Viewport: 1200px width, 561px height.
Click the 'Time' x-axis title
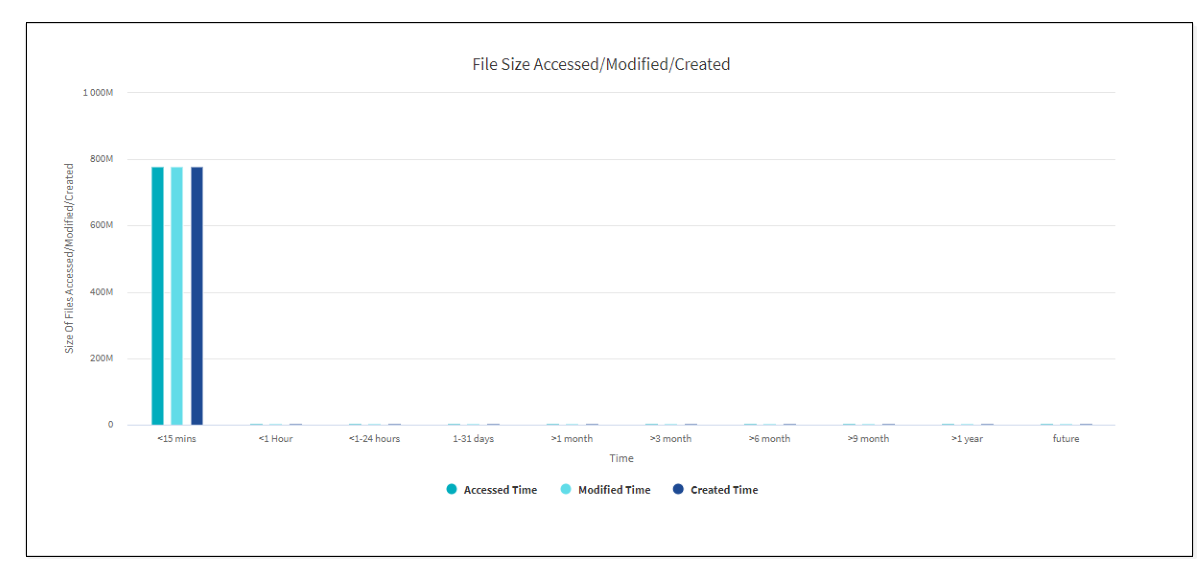tap(621, 458)
